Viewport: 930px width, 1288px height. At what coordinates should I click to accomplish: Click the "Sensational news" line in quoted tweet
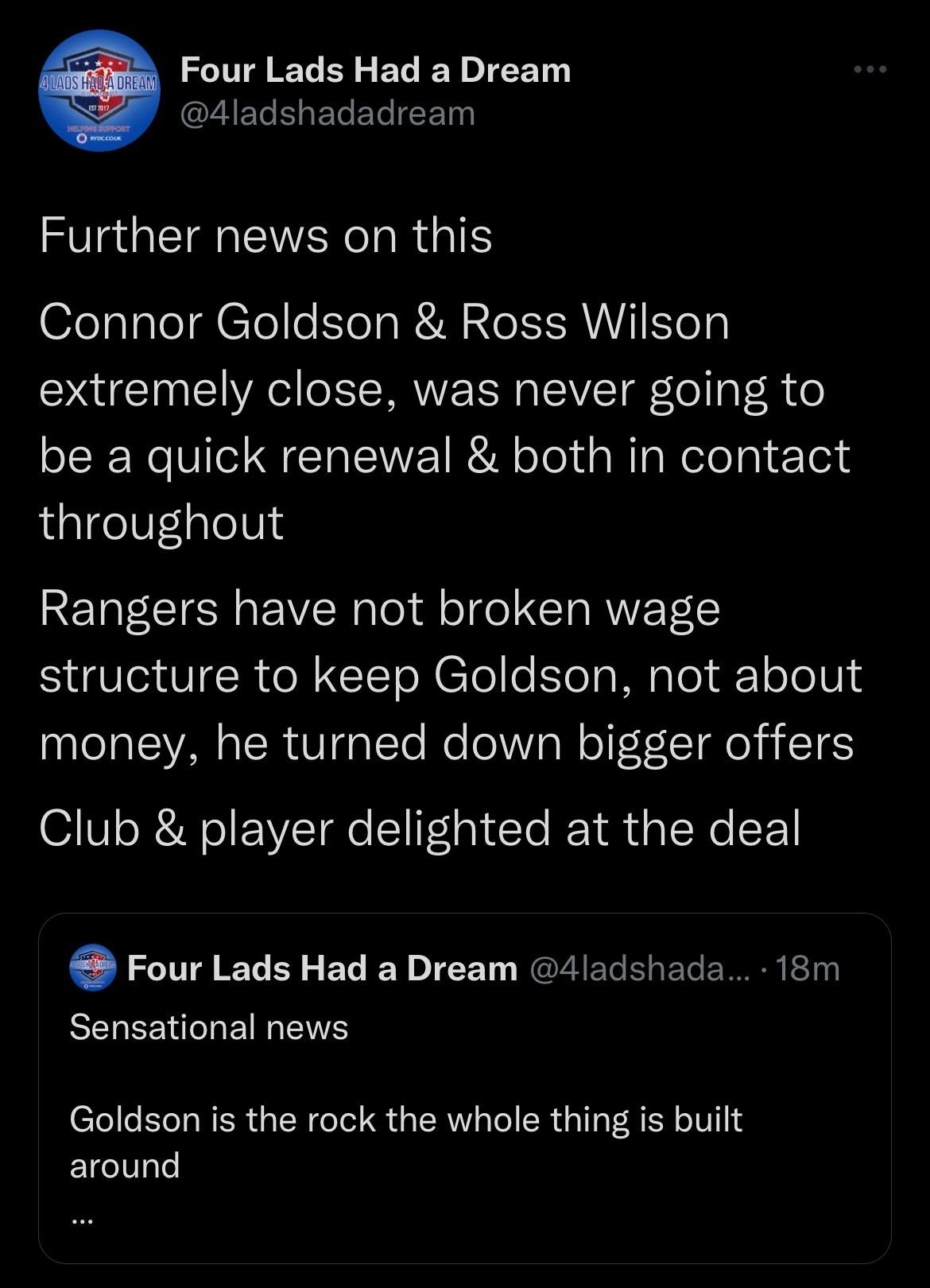click(x=209, y=1027)
